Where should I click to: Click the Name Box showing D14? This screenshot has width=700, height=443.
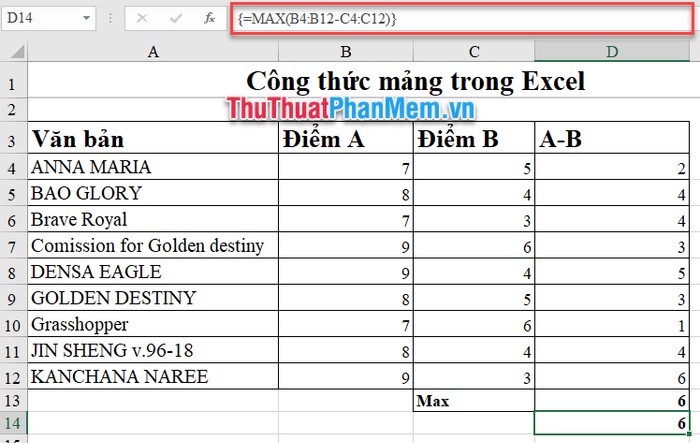(40, 18)
